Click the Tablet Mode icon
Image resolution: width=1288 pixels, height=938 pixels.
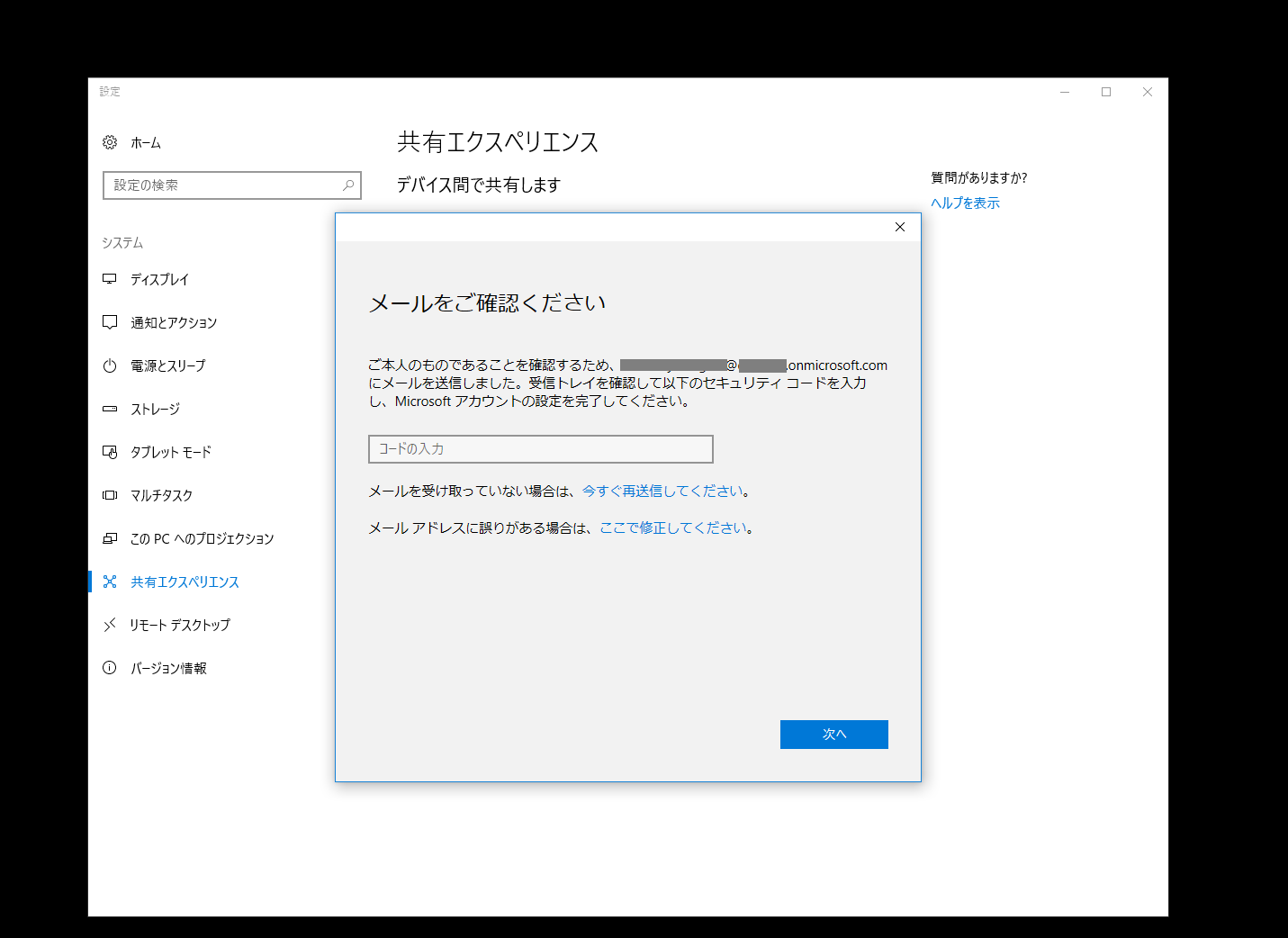pyautogui.click(x=110, y=452)
